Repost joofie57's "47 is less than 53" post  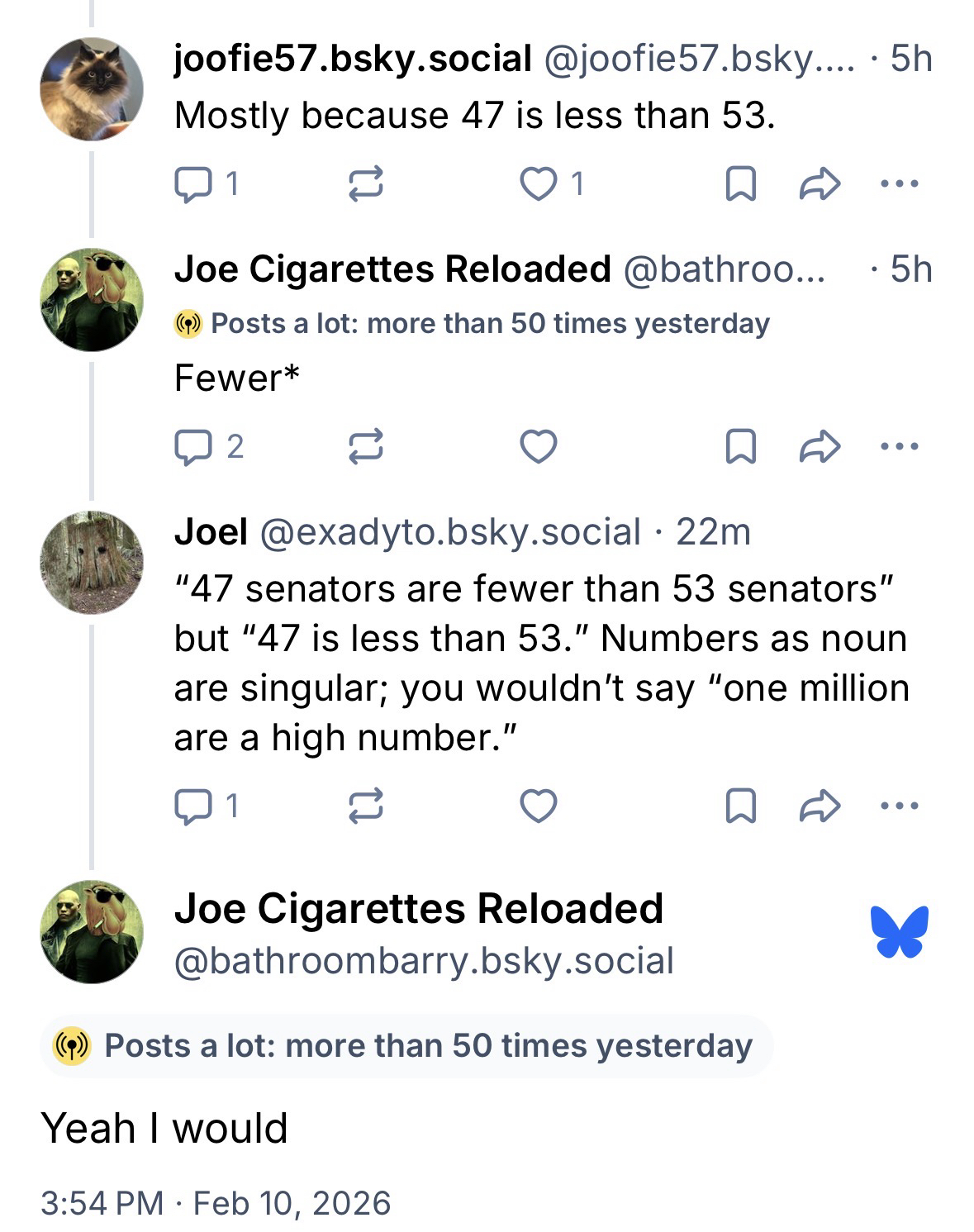coord(365,183)
